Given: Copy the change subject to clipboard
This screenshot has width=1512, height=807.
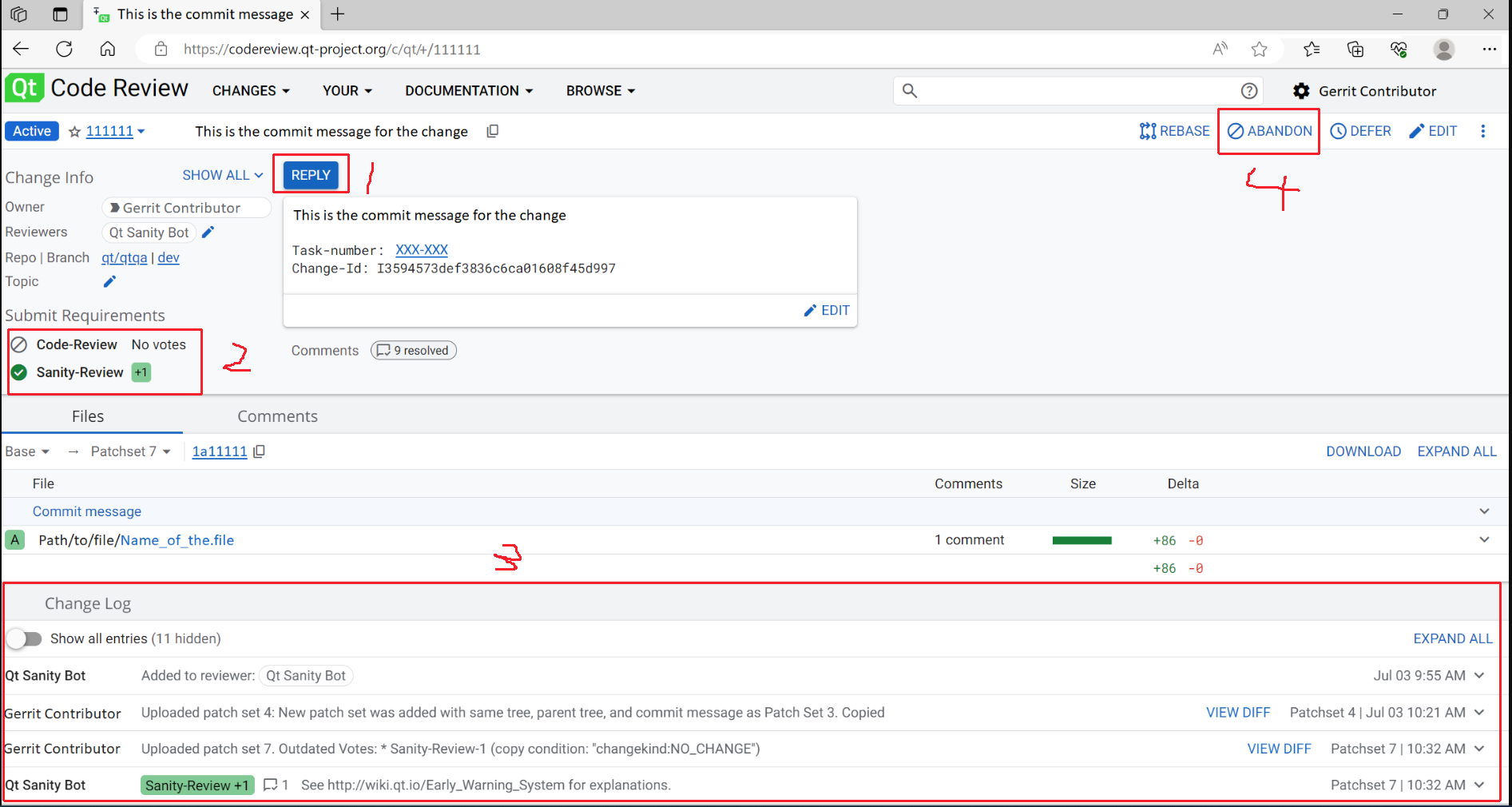Looking at the screenshot, I should coord(493,131).
